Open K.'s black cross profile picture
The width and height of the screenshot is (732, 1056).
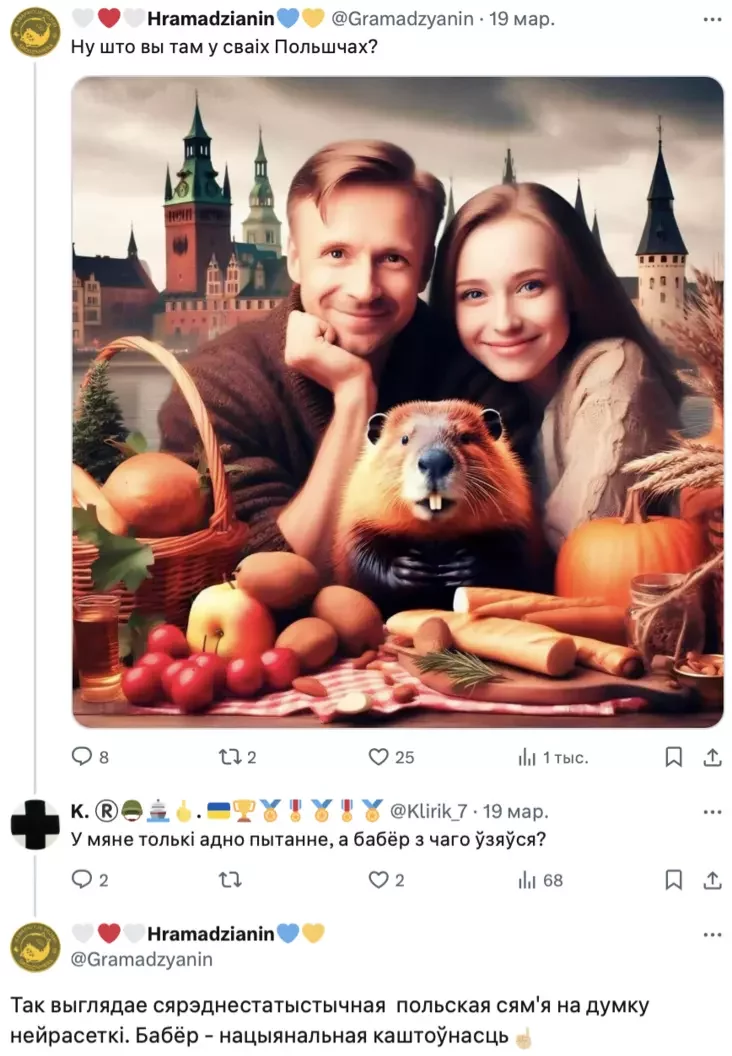pos(35,825)
